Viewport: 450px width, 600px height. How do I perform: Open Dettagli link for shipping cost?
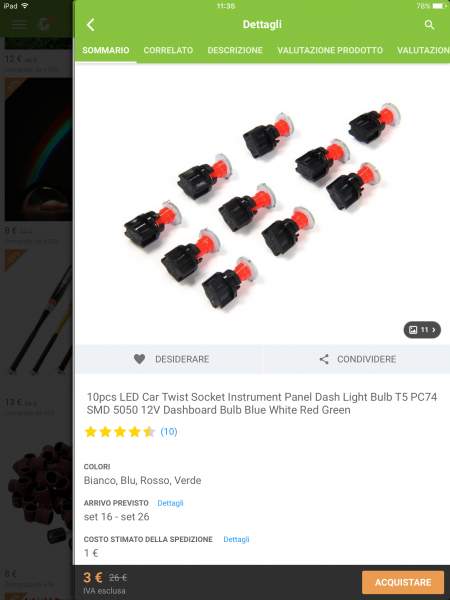click(x=236, y=539)
